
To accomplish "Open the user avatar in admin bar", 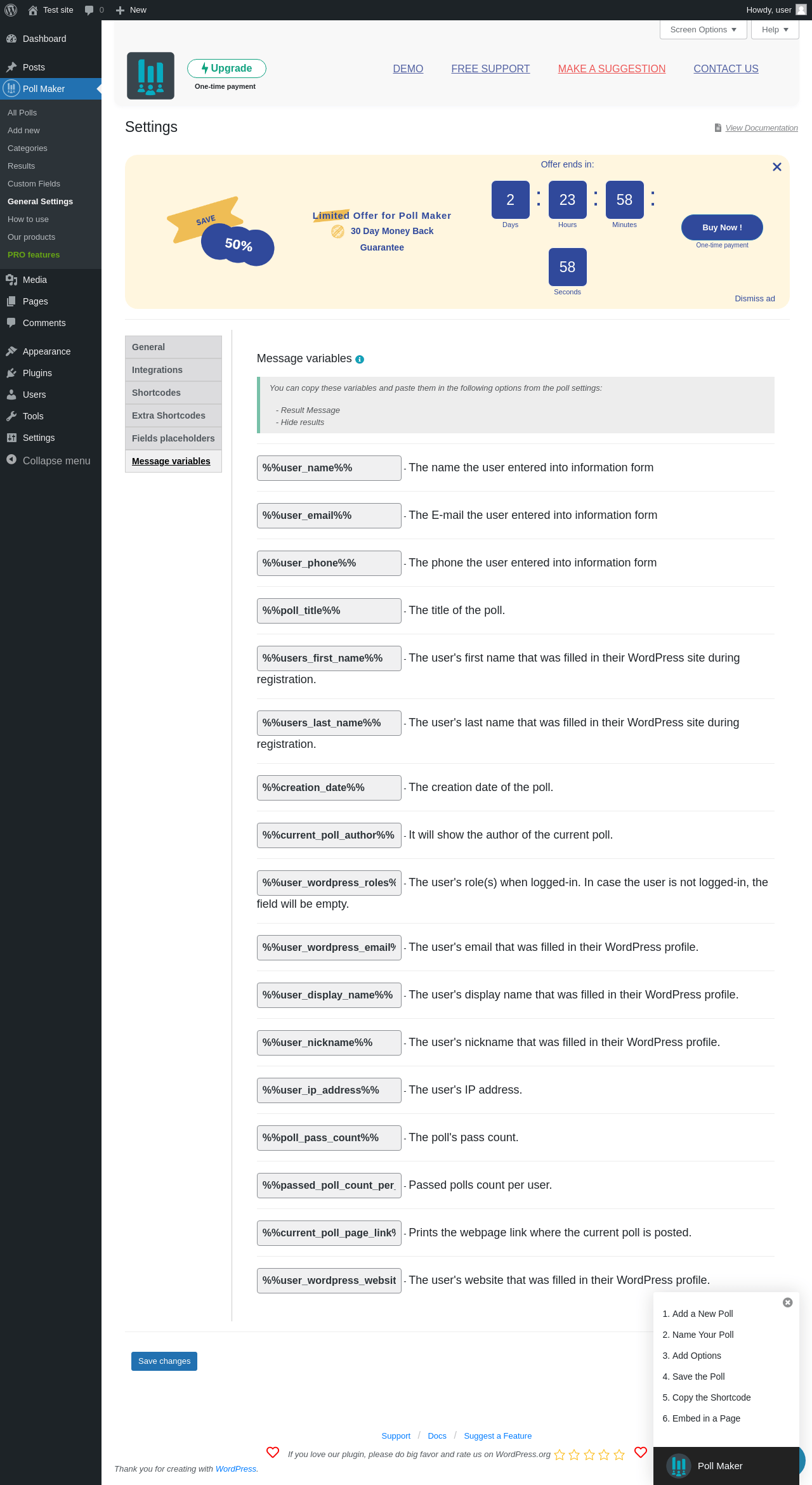I will (801, 10).
